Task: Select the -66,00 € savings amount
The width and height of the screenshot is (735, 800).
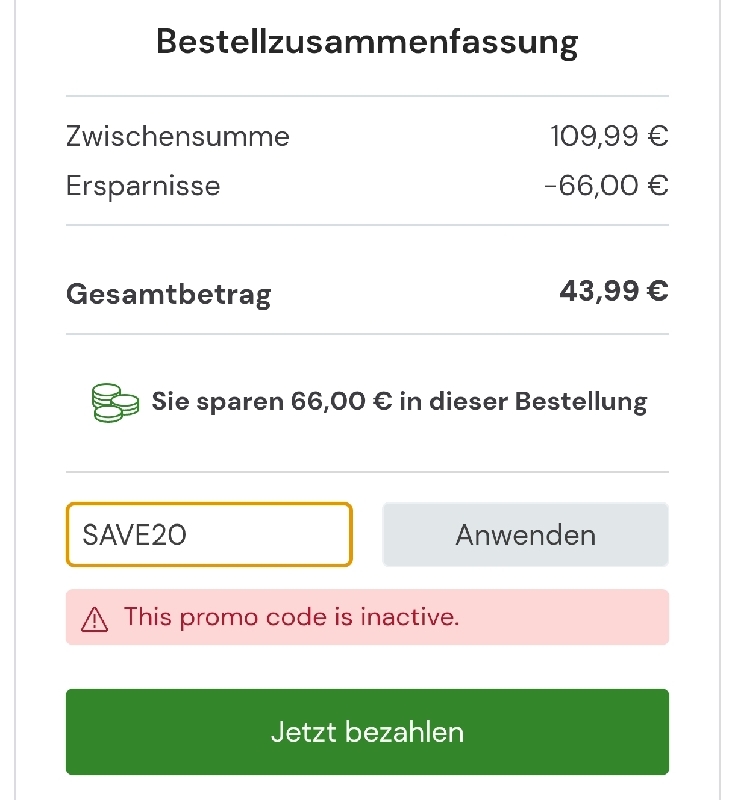Action: point(606,186)
